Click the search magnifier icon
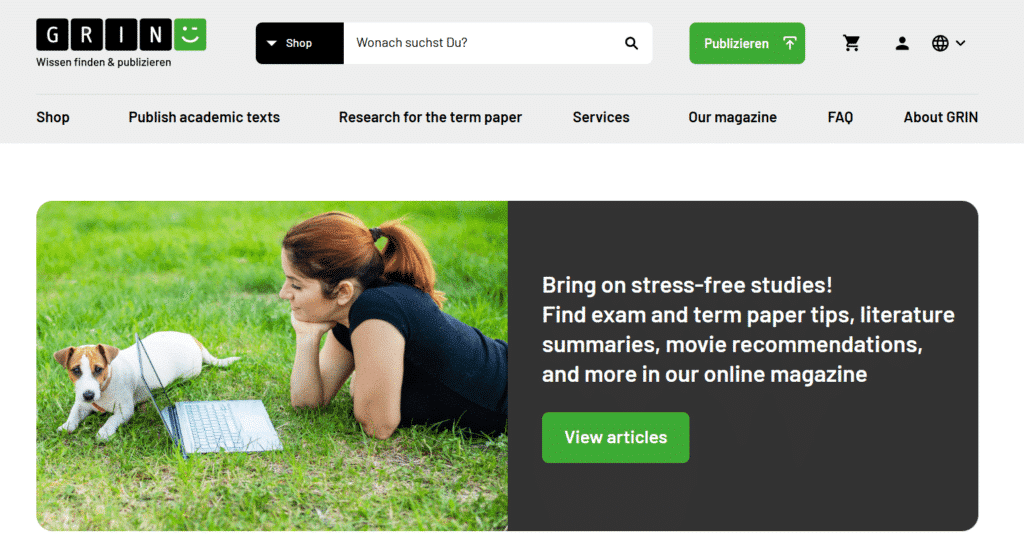 pyautogui.click(x=631, y=43)
